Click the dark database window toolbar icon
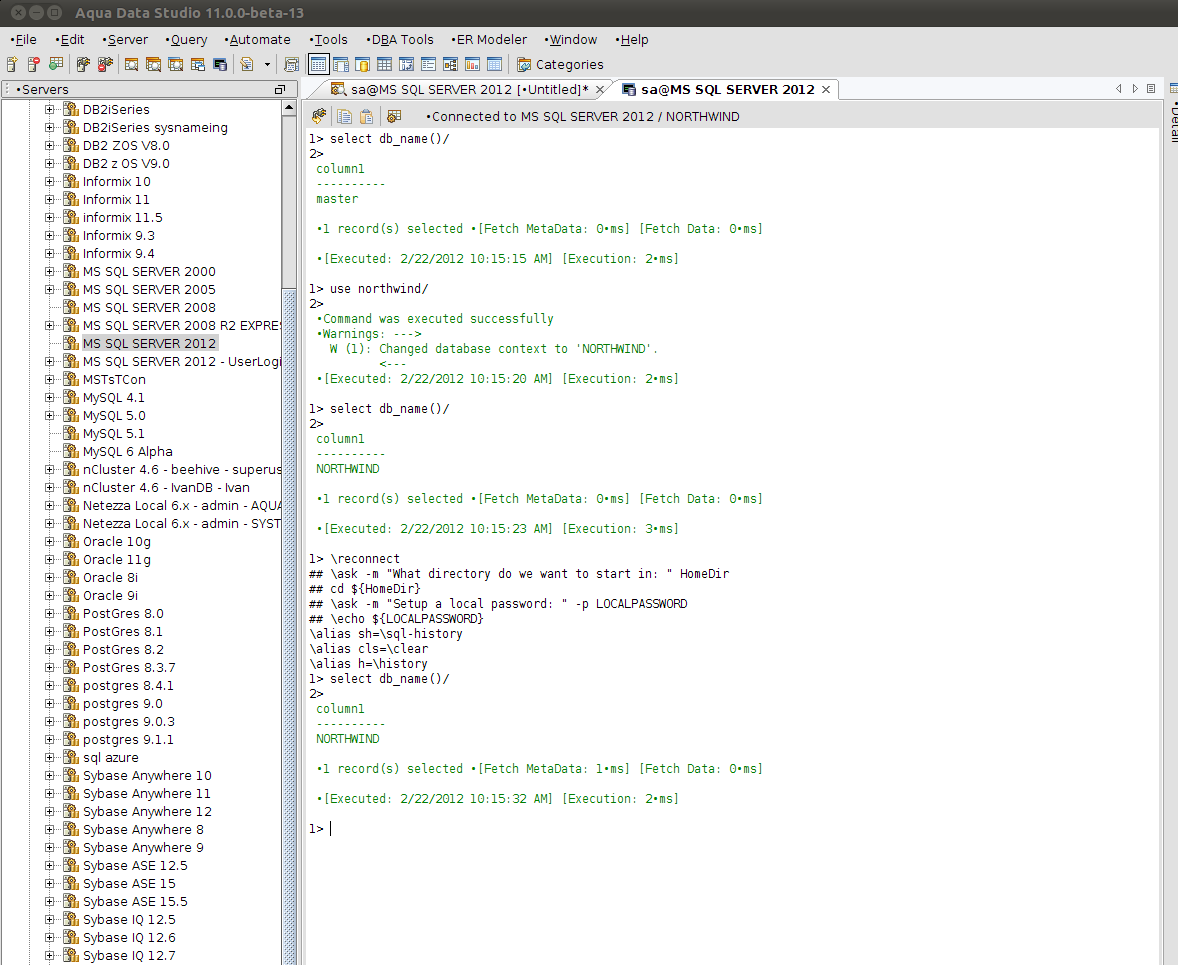This screenshot has width=1178, height=965. click(220, 65)
